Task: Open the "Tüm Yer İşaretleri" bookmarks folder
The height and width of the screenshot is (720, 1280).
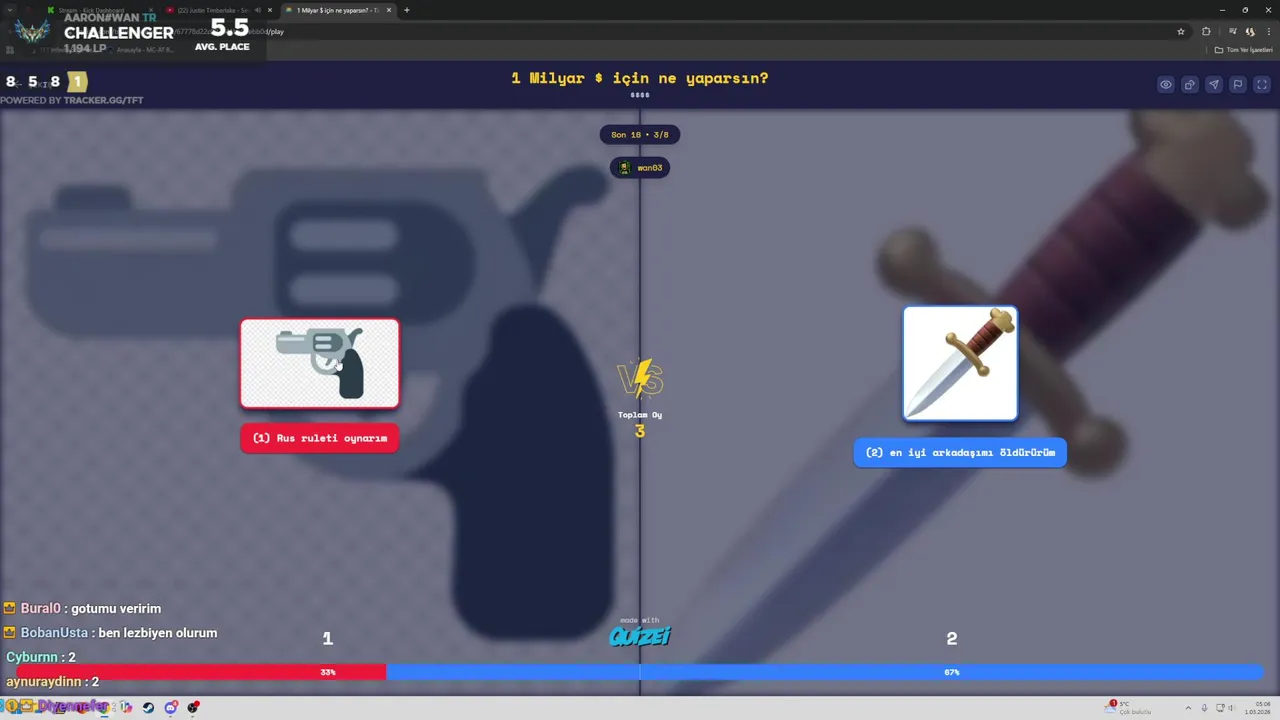Action: pos(1244,49)
